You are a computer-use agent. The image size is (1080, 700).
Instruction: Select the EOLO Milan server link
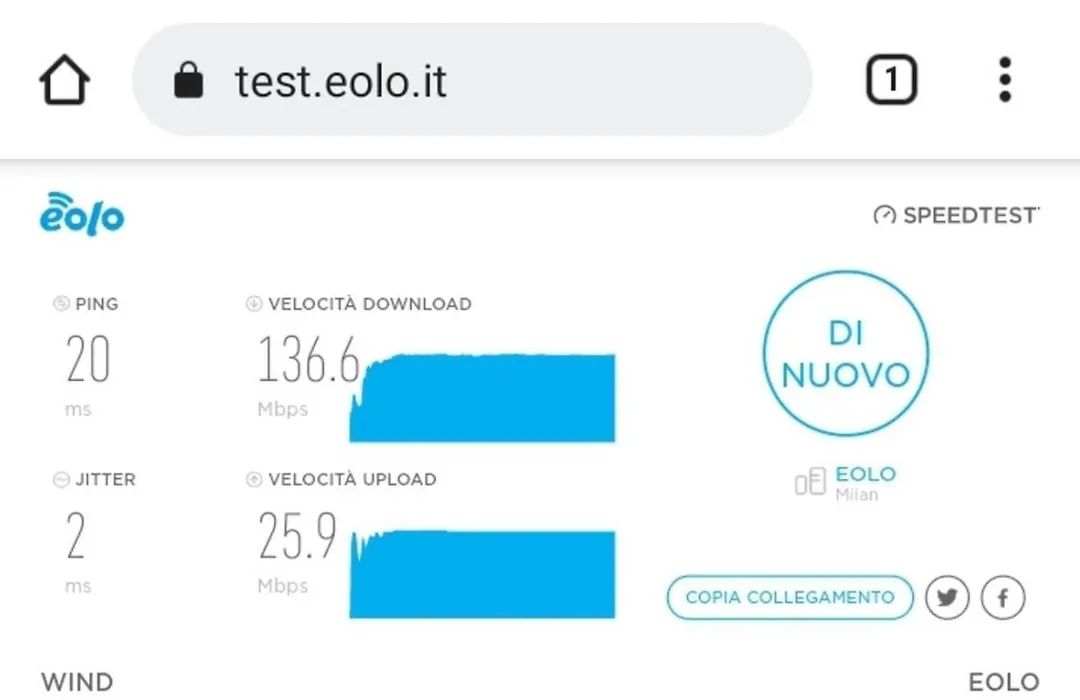(866, 482)
